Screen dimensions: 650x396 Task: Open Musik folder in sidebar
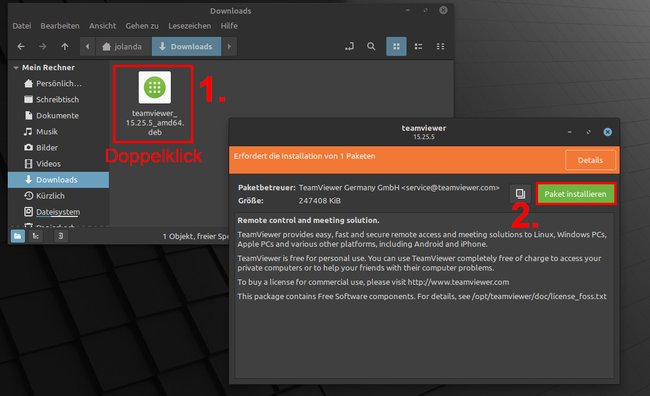click(x=58, y=131)
